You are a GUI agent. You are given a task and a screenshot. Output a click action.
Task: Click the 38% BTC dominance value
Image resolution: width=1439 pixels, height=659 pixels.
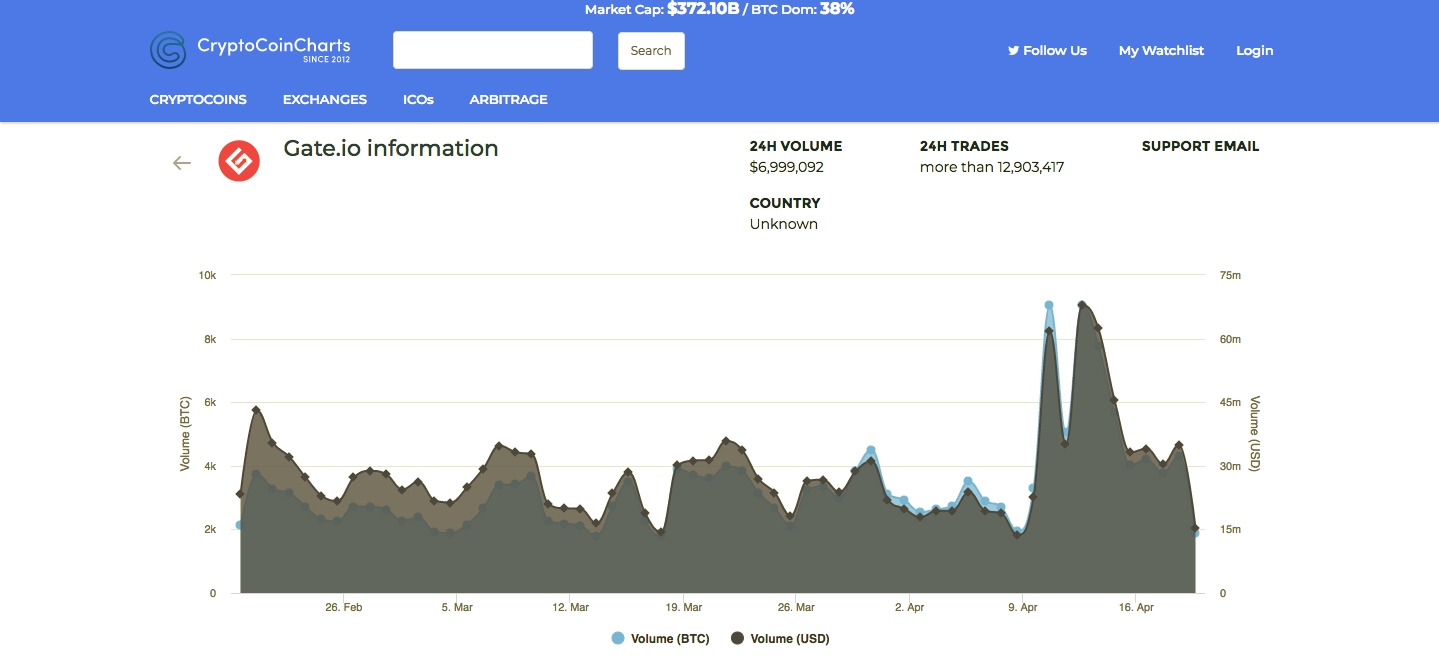[837, 9]
